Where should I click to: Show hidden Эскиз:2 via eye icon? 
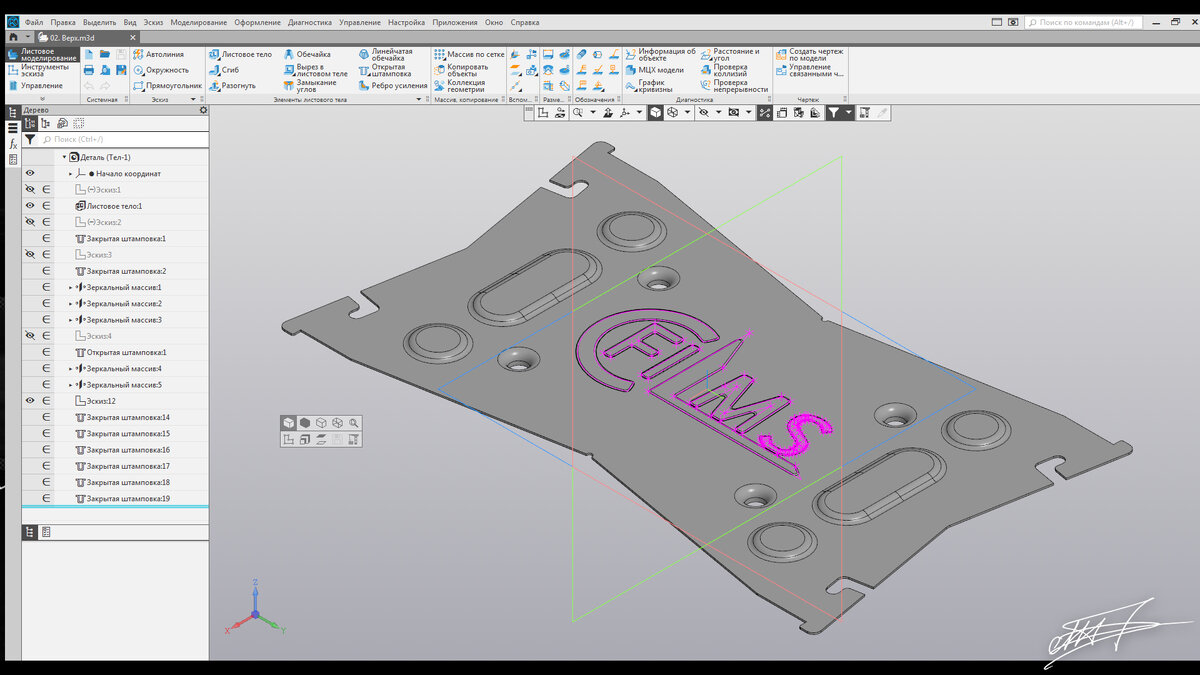[30, 222]
